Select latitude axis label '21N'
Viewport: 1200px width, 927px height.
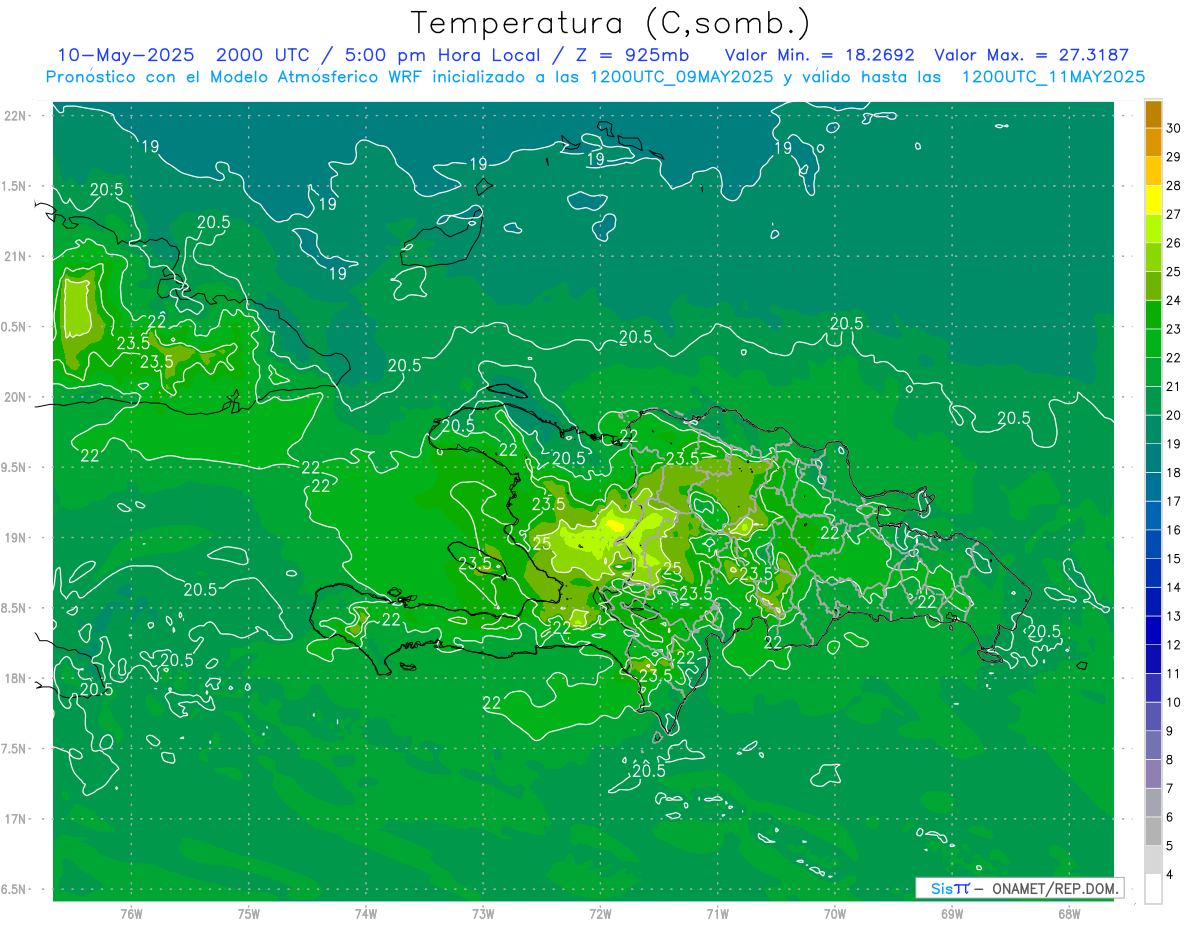pos(16,256)
